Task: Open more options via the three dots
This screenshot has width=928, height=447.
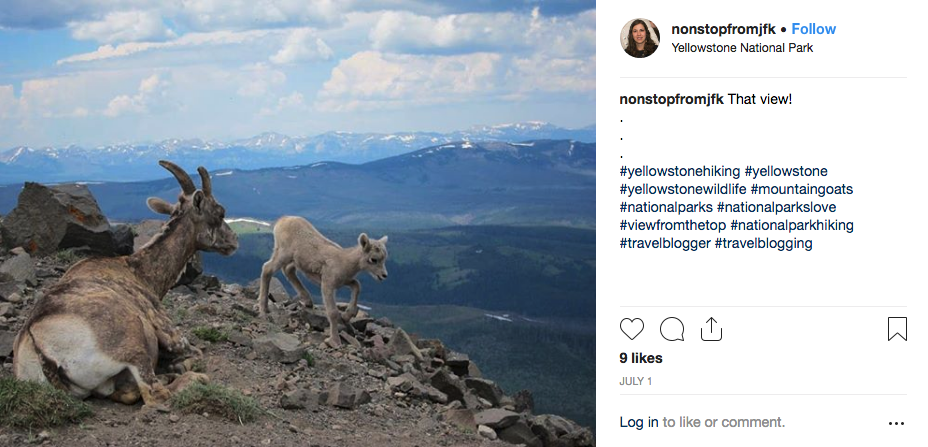Action: pyautogui.click(x=896, y=423)
